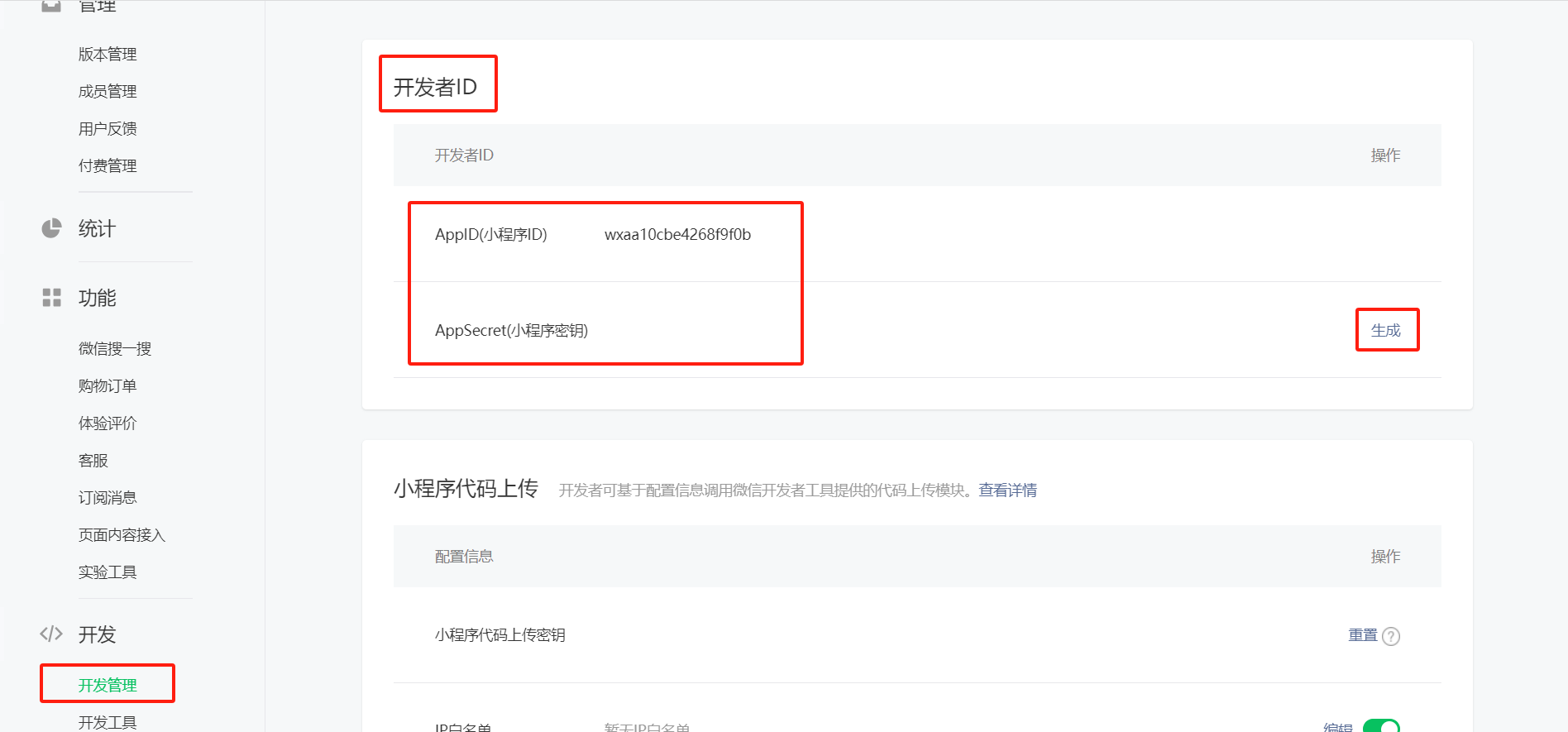The width and height of the screenshot is (1568, 732).
Task: Open 购物订单 in the sidebar
Action: coord(108,386)
